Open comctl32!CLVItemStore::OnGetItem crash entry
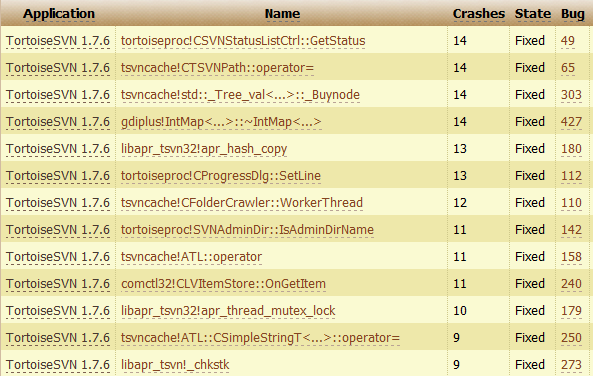Image resolution: width=593 pixels, height=376 pixels. pyautogui.click(x=223, y=284)
